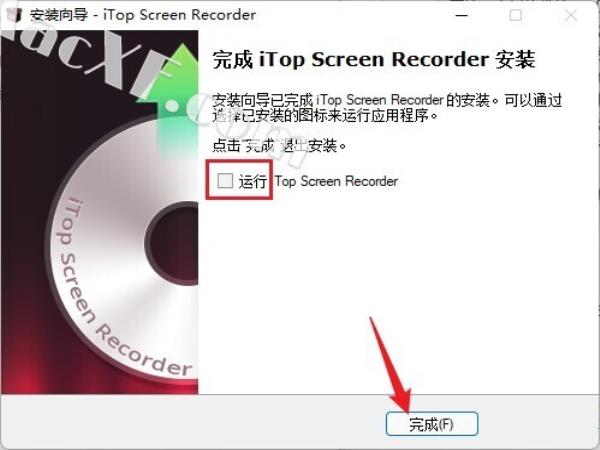The image size is (600, 450).
Task: Click the heading '完成 iTop Screen Recorder 安装'
Action: (x=374, y=60)
